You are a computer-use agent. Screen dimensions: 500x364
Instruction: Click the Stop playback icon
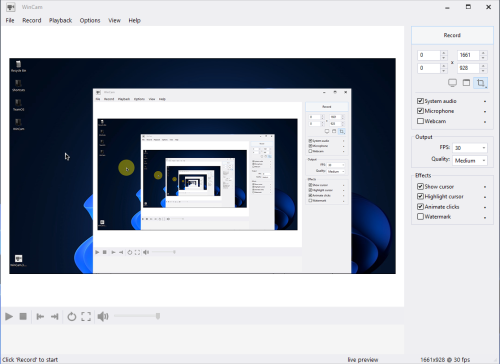pyautogui.click(x=23, y=316)
